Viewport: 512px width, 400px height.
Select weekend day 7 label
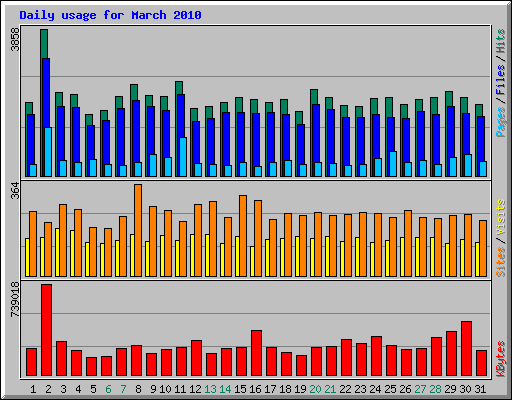click(x=123, y=389)
